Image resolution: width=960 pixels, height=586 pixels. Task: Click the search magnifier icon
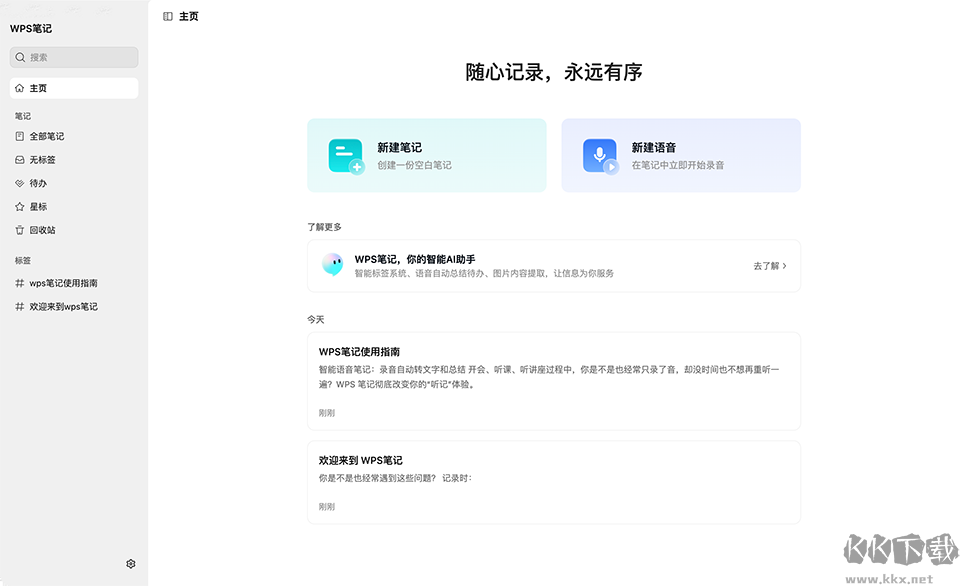(20, 58)
